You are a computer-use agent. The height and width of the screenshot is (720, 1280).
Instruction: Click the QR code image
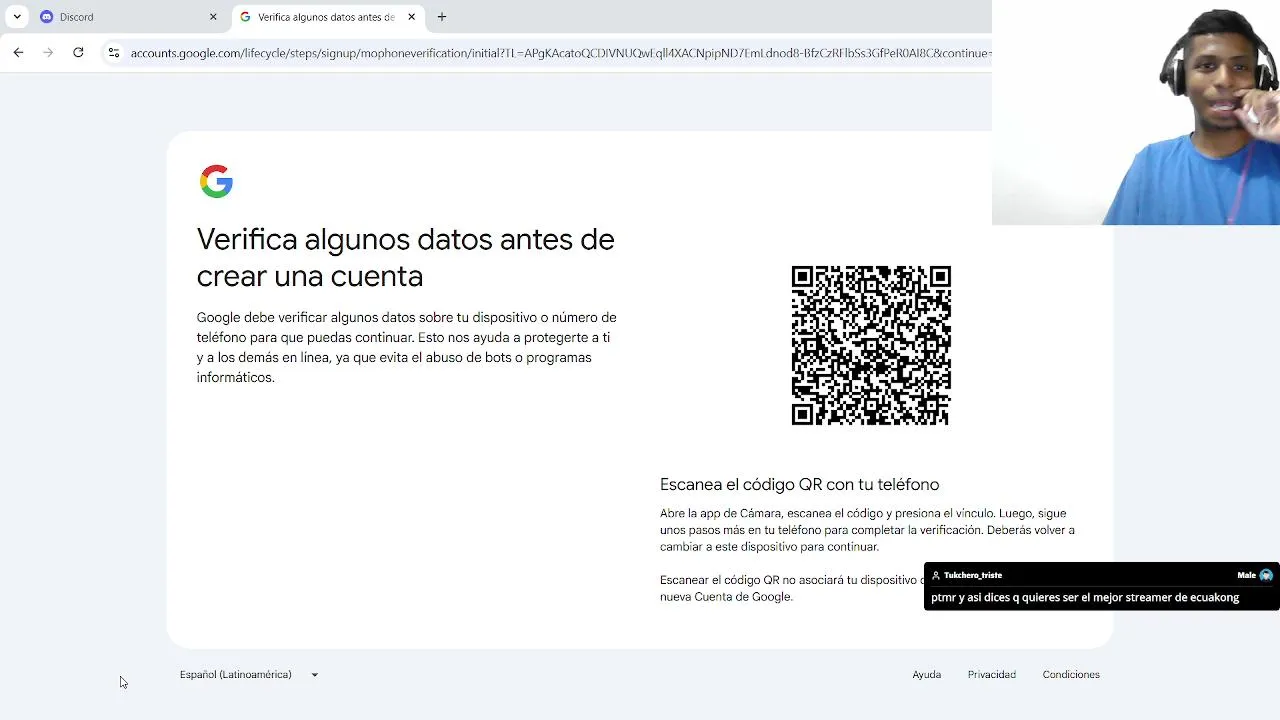871,345
